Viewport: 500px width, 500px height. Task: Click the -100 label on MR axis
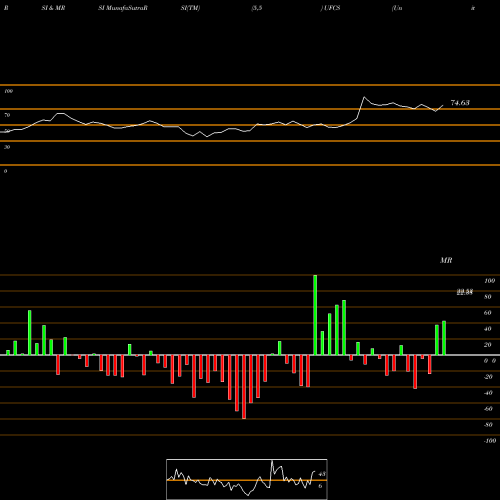pyautogui.click(x=490, y=441)
